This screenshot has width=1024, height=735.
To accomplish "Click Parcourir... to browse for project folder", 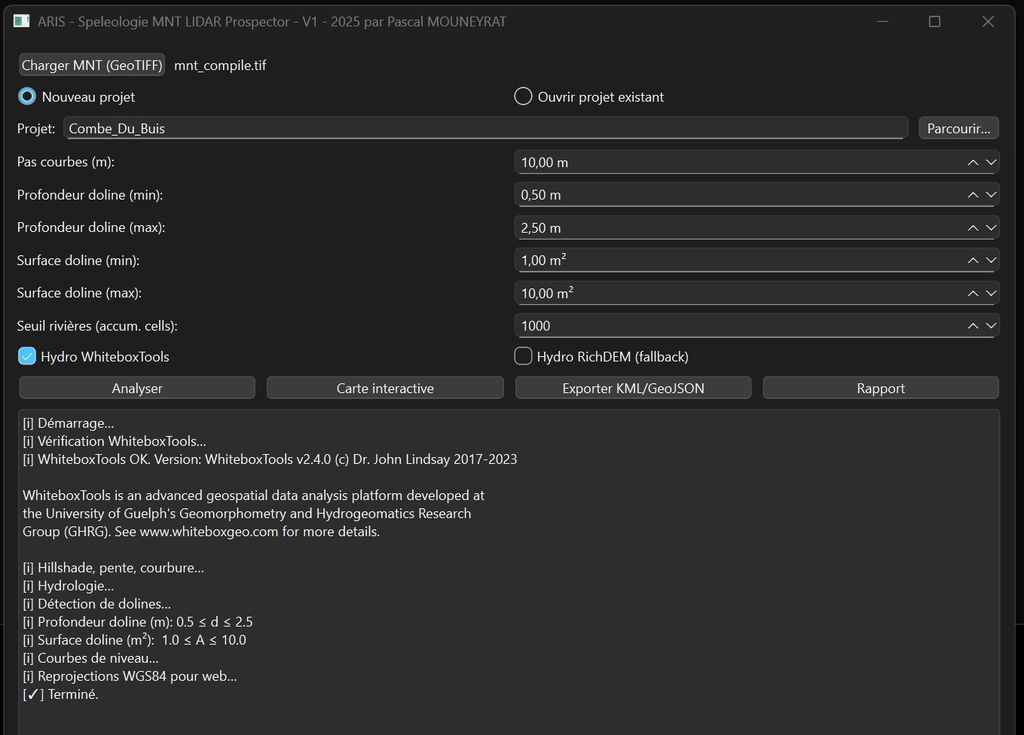I will pos(958,128).
